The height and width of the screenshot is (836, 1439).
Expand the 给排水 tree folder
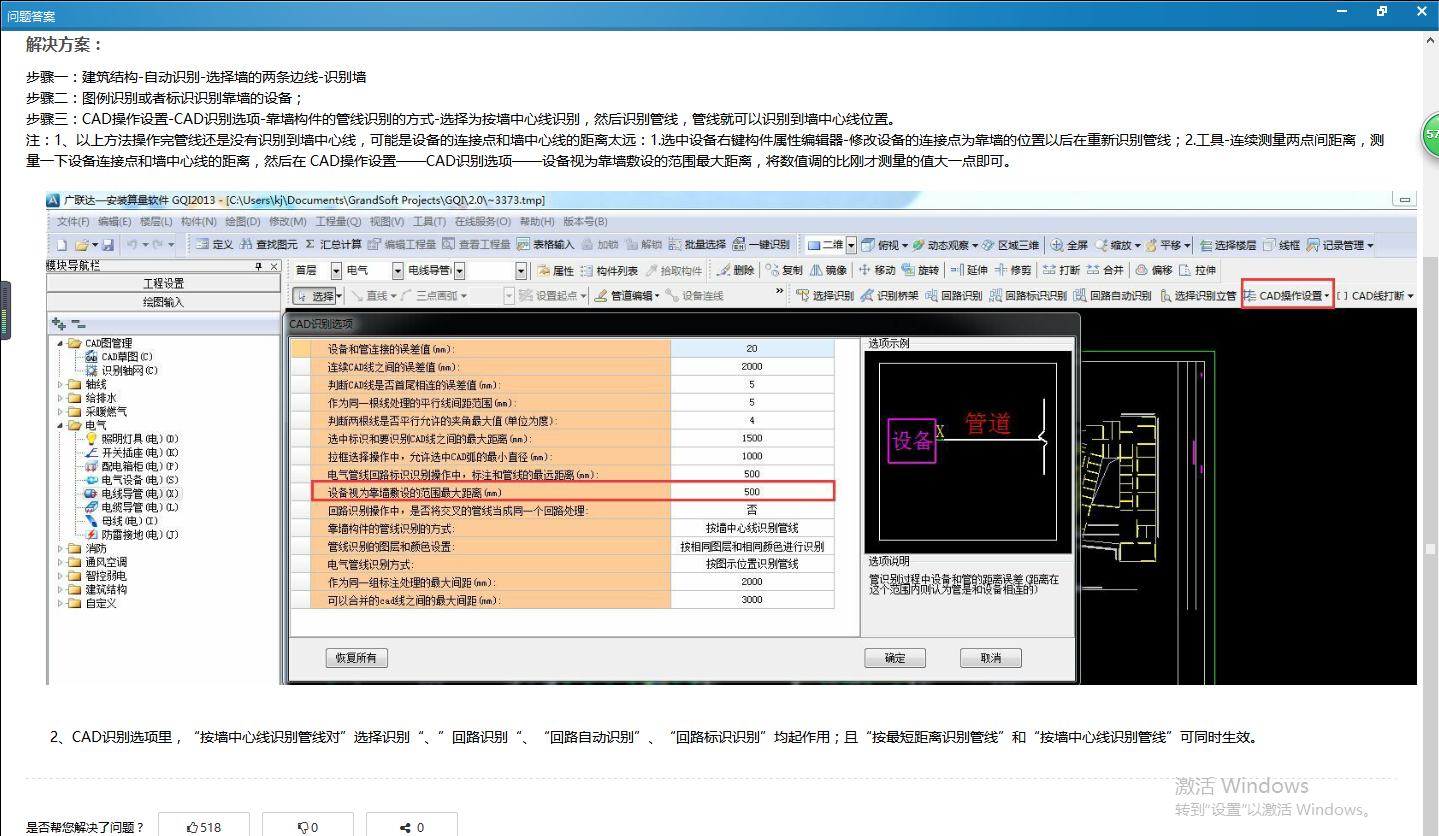point(60,397)
